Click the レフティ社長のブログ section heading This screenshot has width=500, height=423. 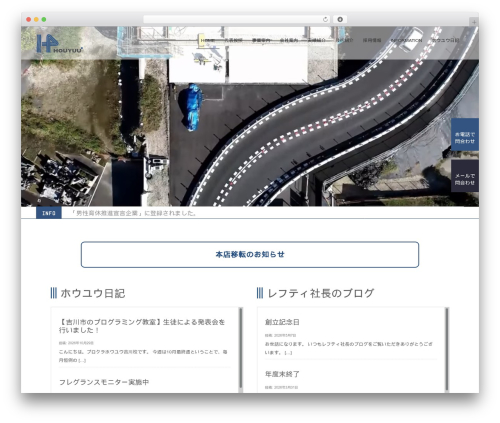pyautogui.click(x=321, y=293)
